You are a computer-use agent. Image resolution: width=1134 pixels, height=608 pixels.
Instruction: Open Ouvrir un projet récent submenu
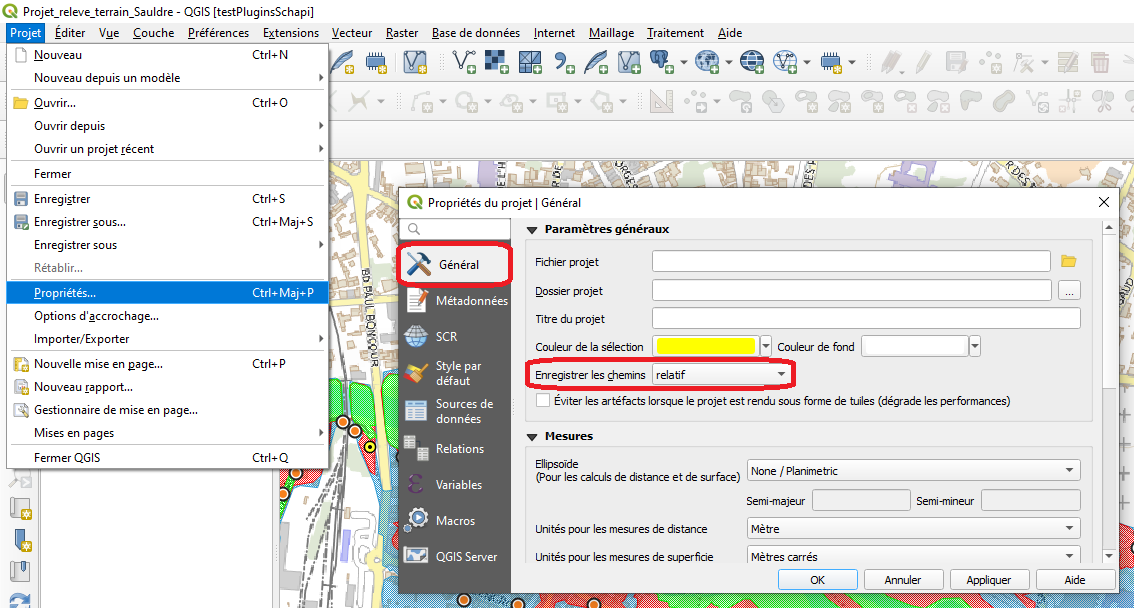tap(167, 149)
